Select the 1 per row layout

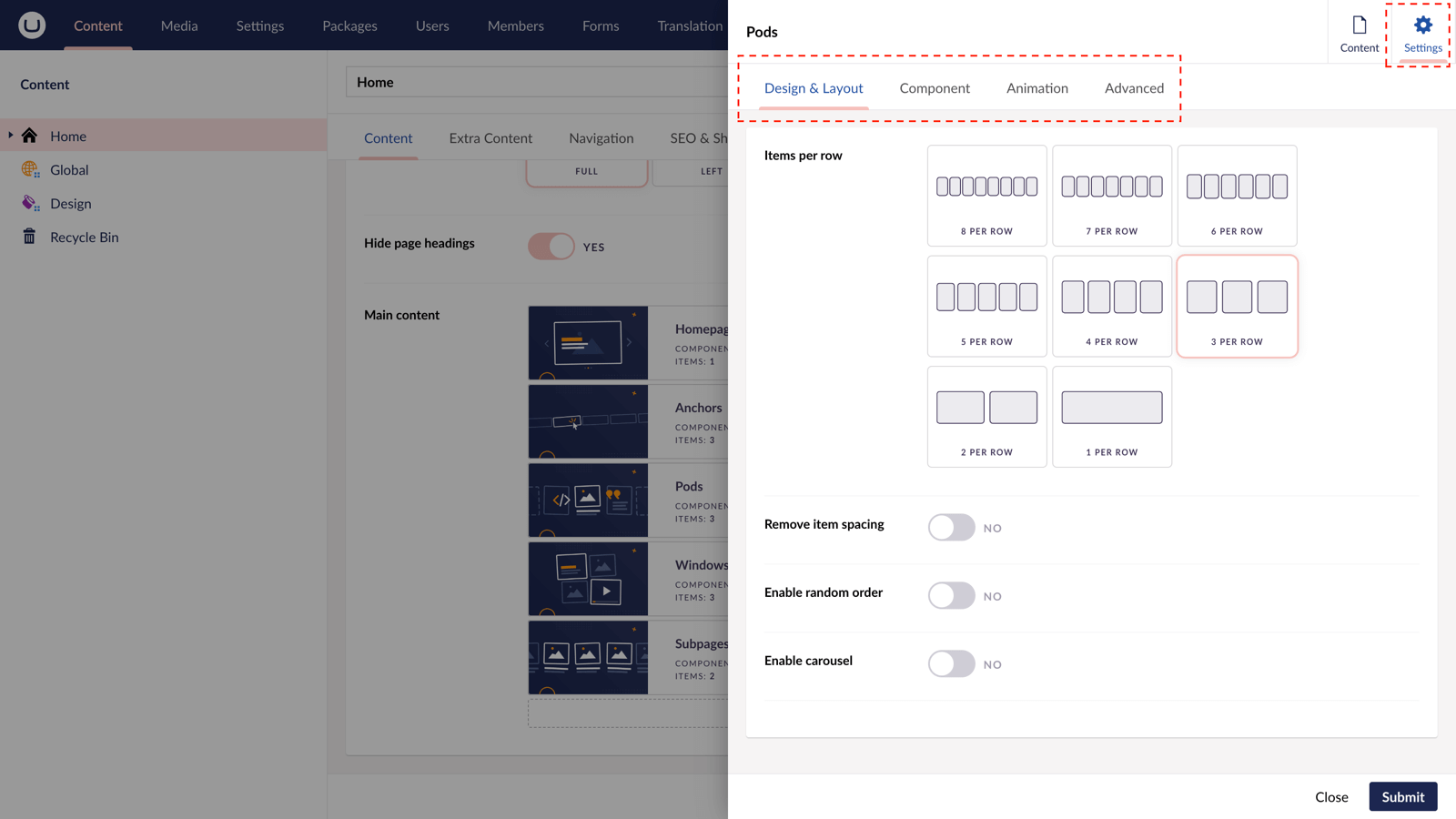click(1111, 417)
